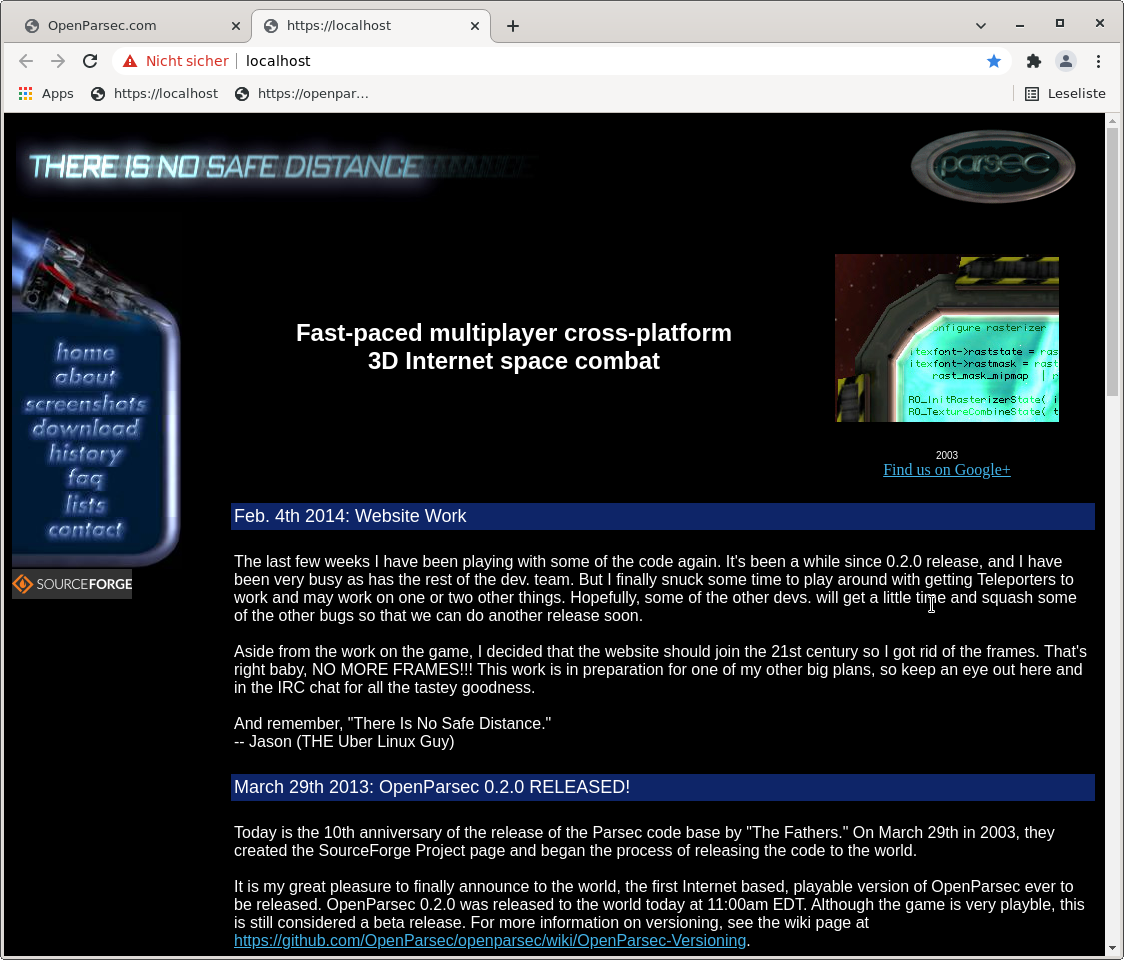Click the vertical scrollbar thumb

click(1112, 262)
